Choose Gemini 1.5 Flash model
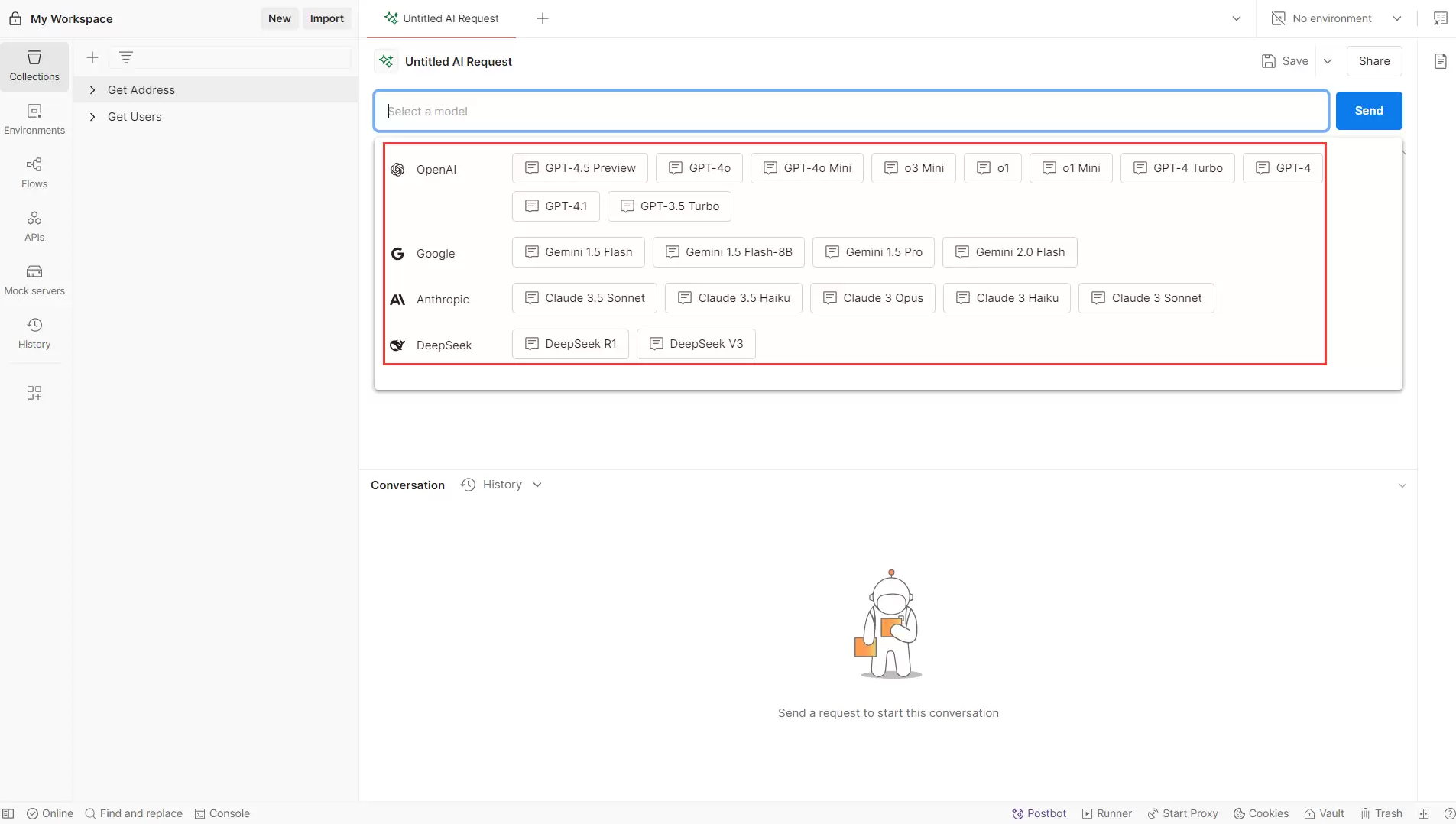Screen dimensions: 1456x824 click(x=579, y=252)
